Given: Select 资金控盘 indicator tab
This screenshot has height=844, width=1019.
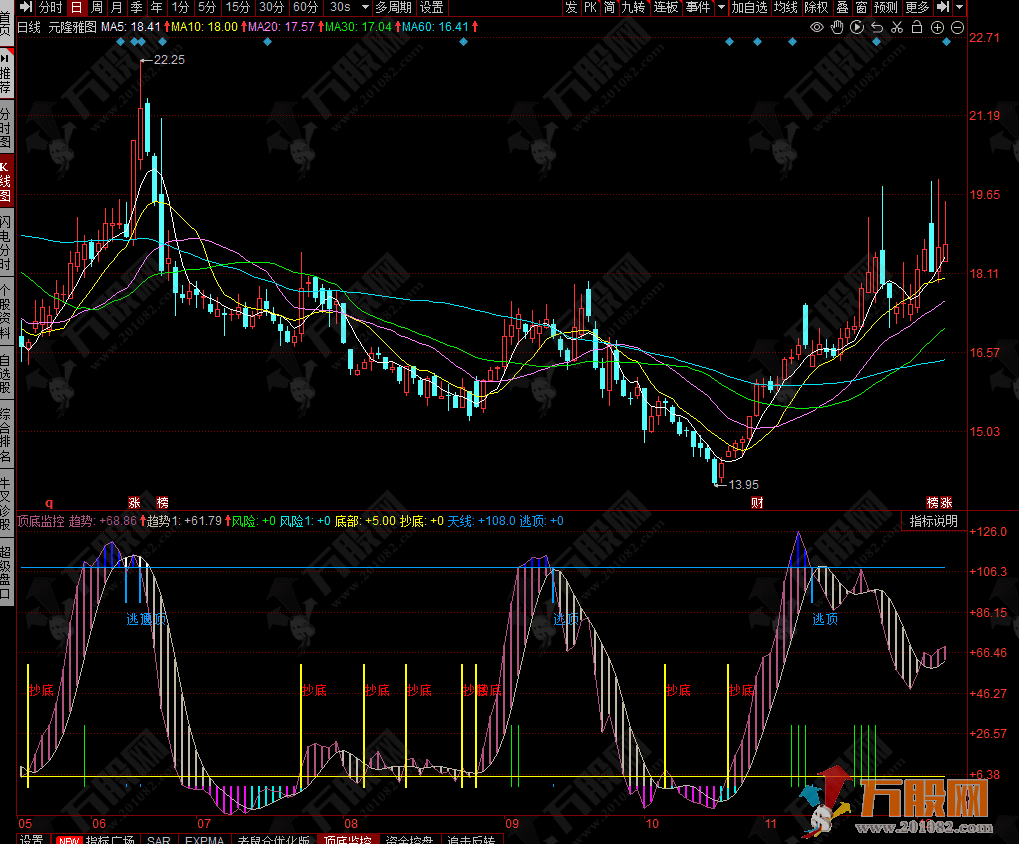Looking at the screenshot, I should point(409,839).
